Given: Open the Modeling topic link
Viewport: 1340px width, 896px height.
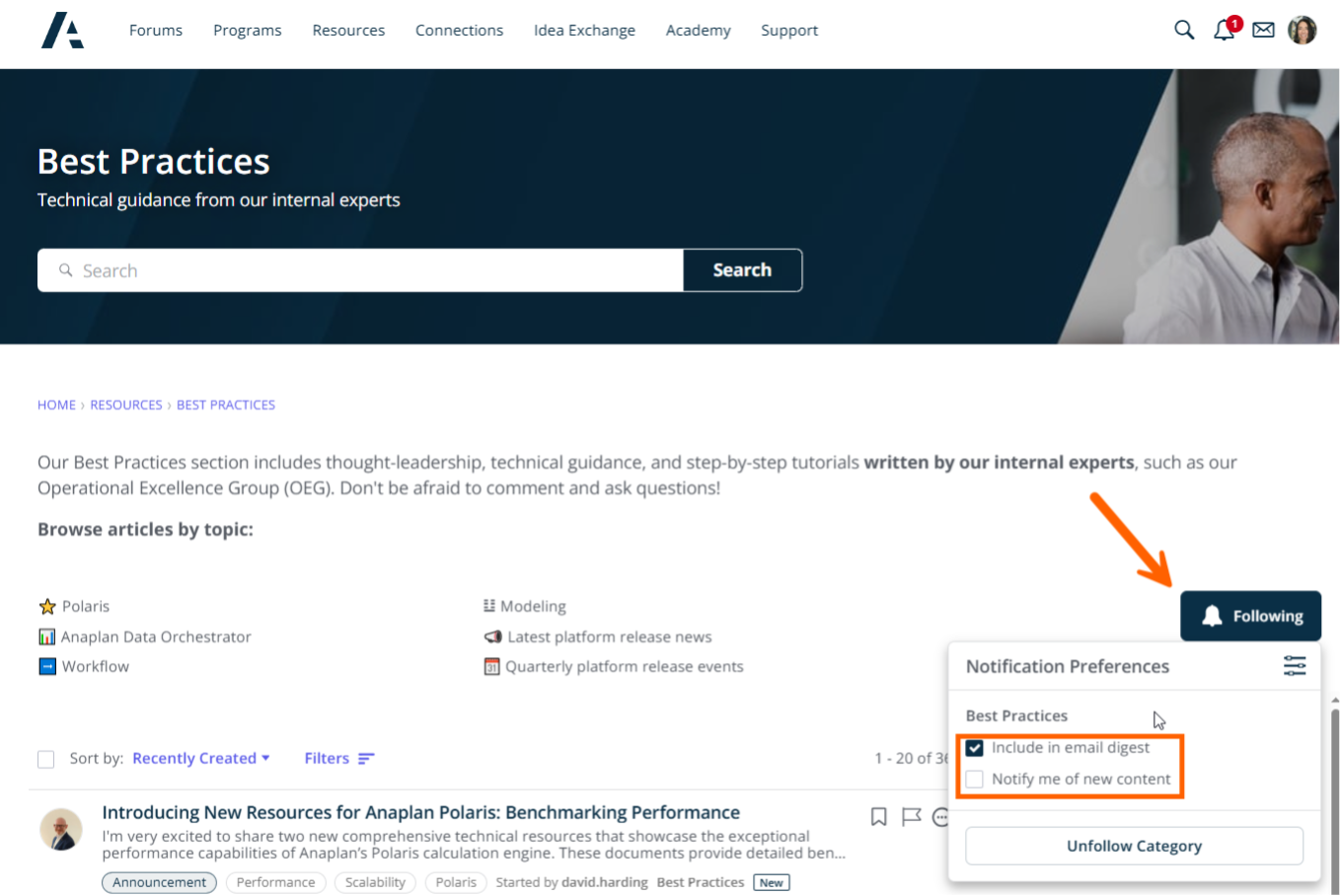Looking at the screenshot, I should point(533,606).
